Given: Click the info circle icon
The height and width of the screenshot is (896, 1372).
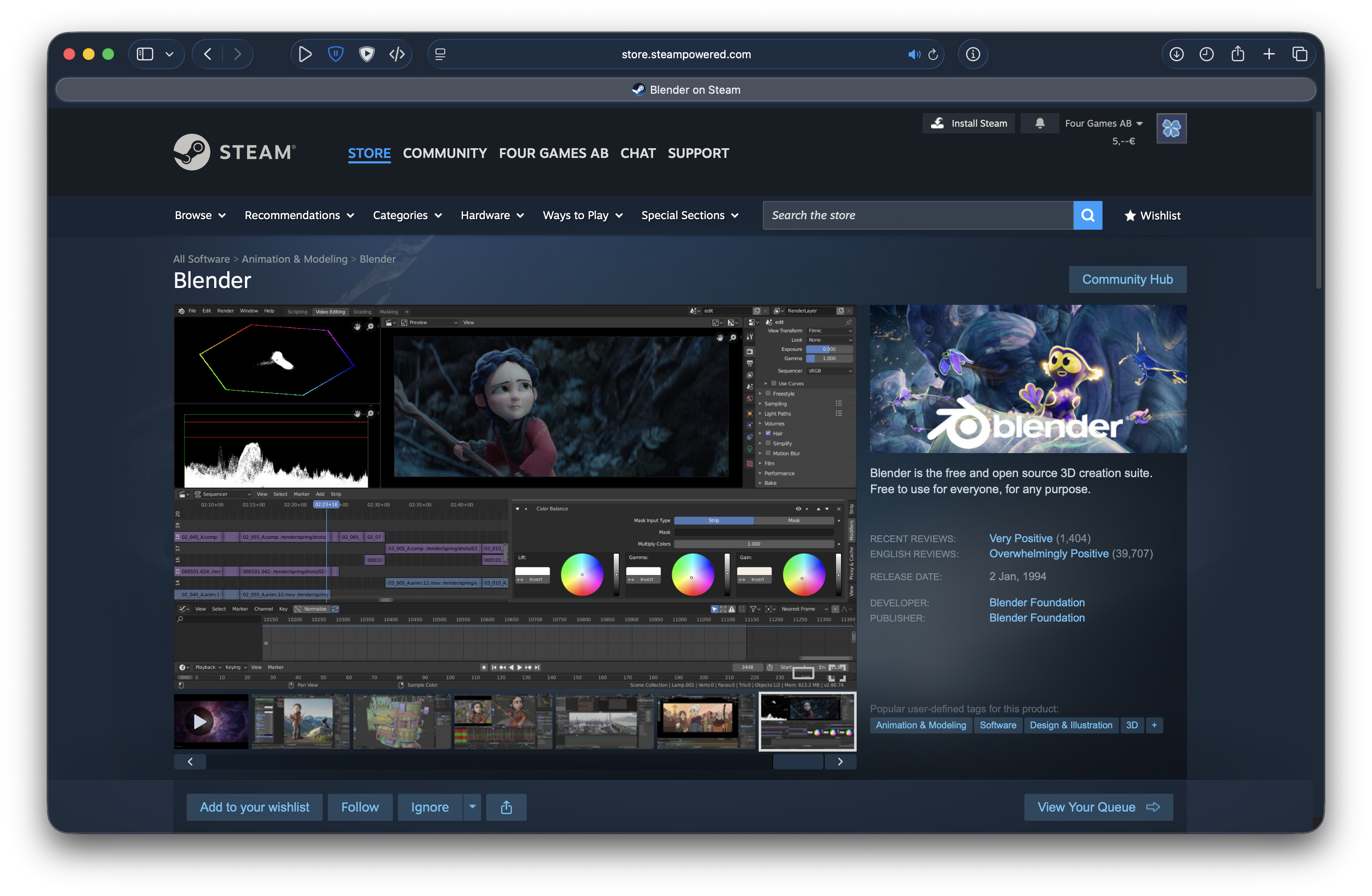Looking at the screenshot, I should point(973,54).
